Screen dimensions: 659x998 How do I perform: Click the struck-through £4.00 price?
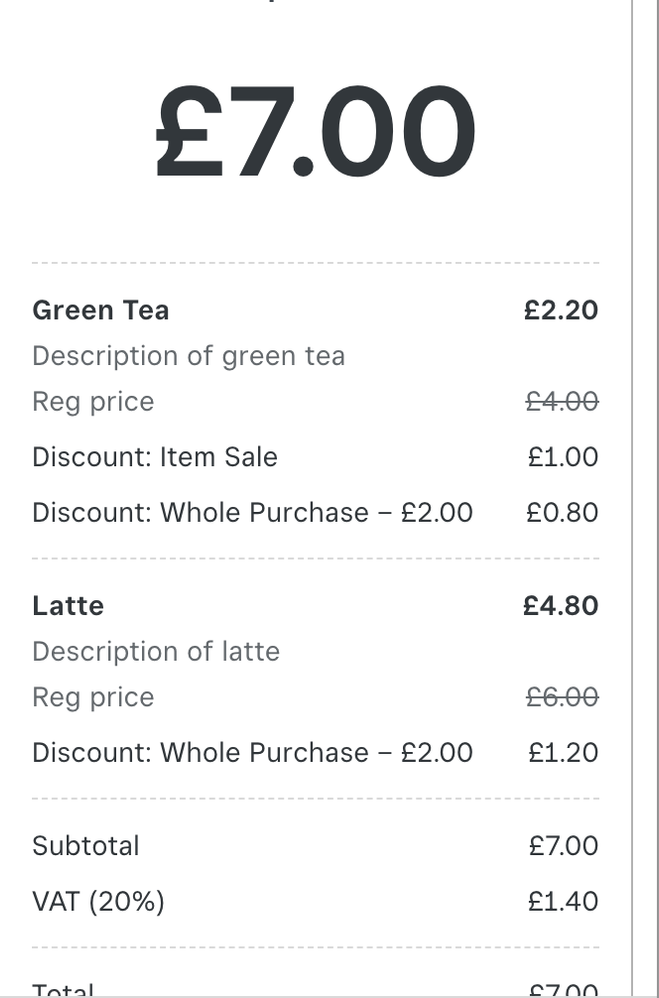tap(562, 402)
